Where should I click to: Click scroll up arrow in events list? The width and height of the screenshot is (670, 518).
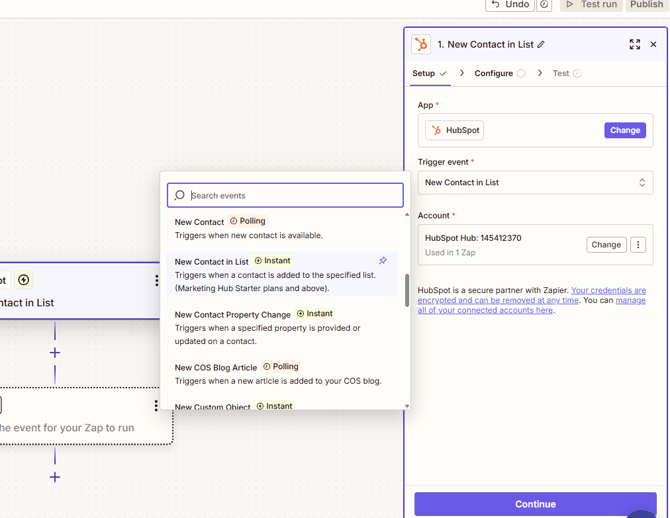tap(407, 215)
